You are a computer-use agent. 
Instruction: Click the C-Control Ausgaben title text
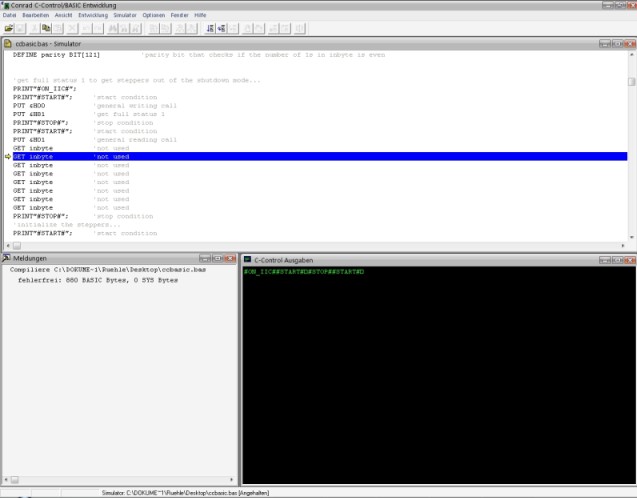coord(284,260)
